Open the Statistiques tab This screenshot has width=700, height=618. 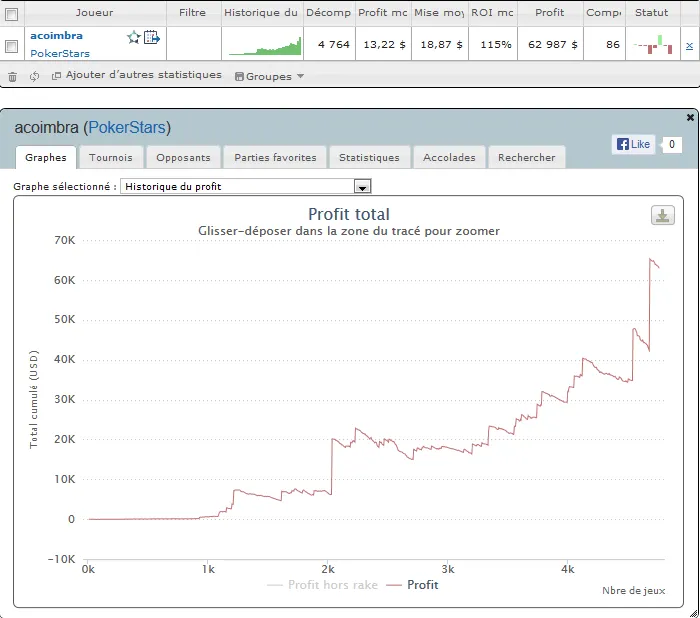tap(369, 158)
